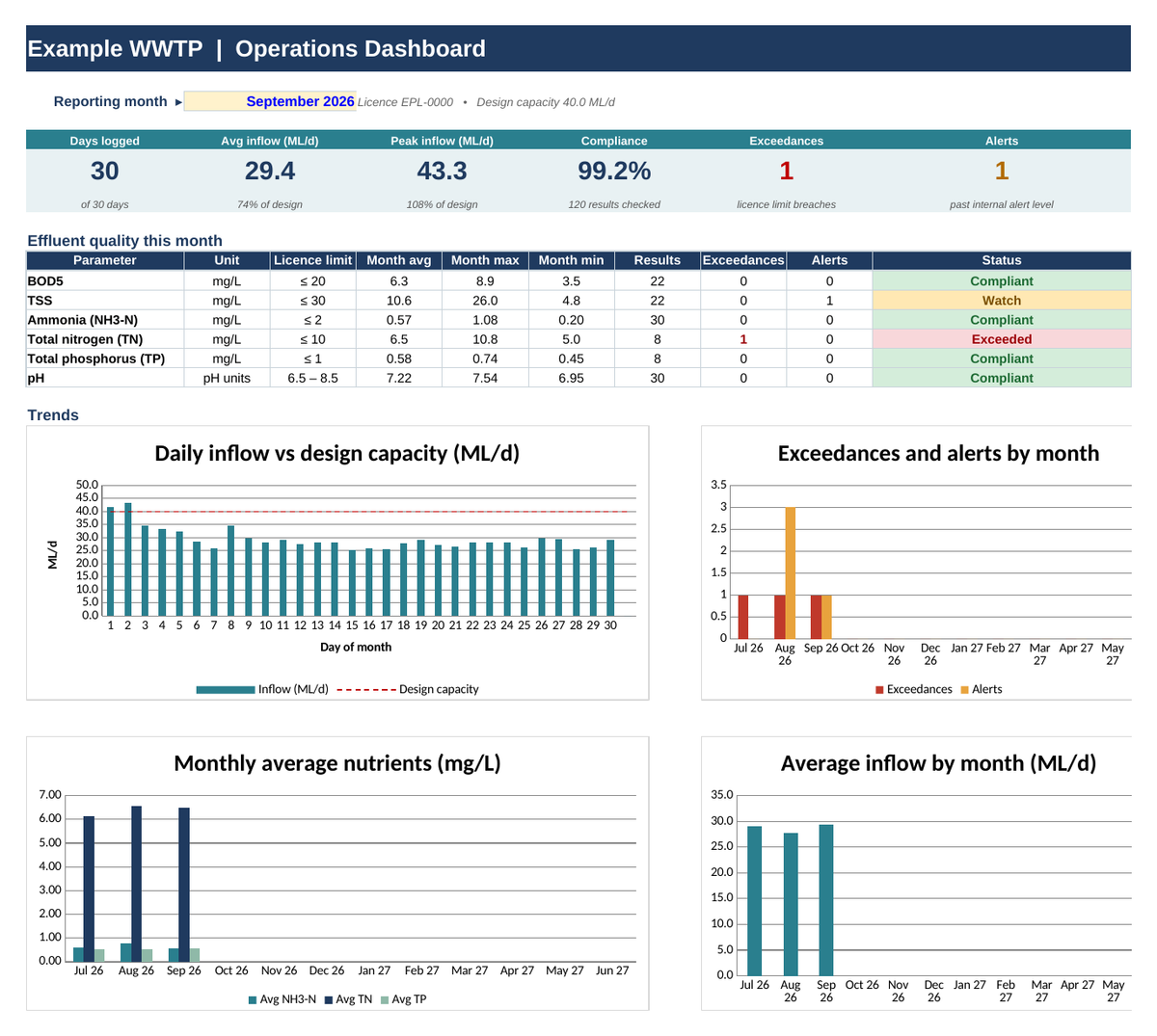Click the Status column header
The image size is (1157, 1036).
pyautogui.click(x=1002, y=260)
